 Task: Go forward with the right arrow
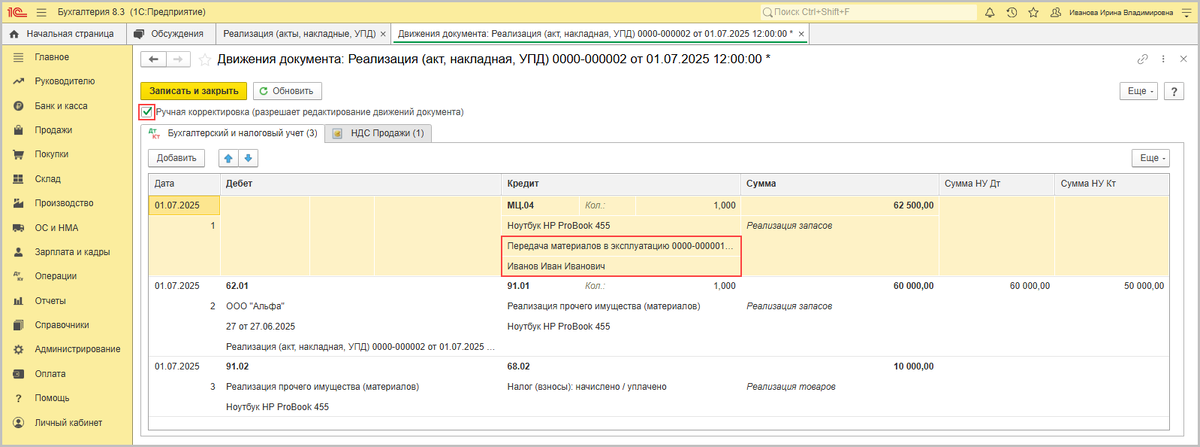[178, 59]
